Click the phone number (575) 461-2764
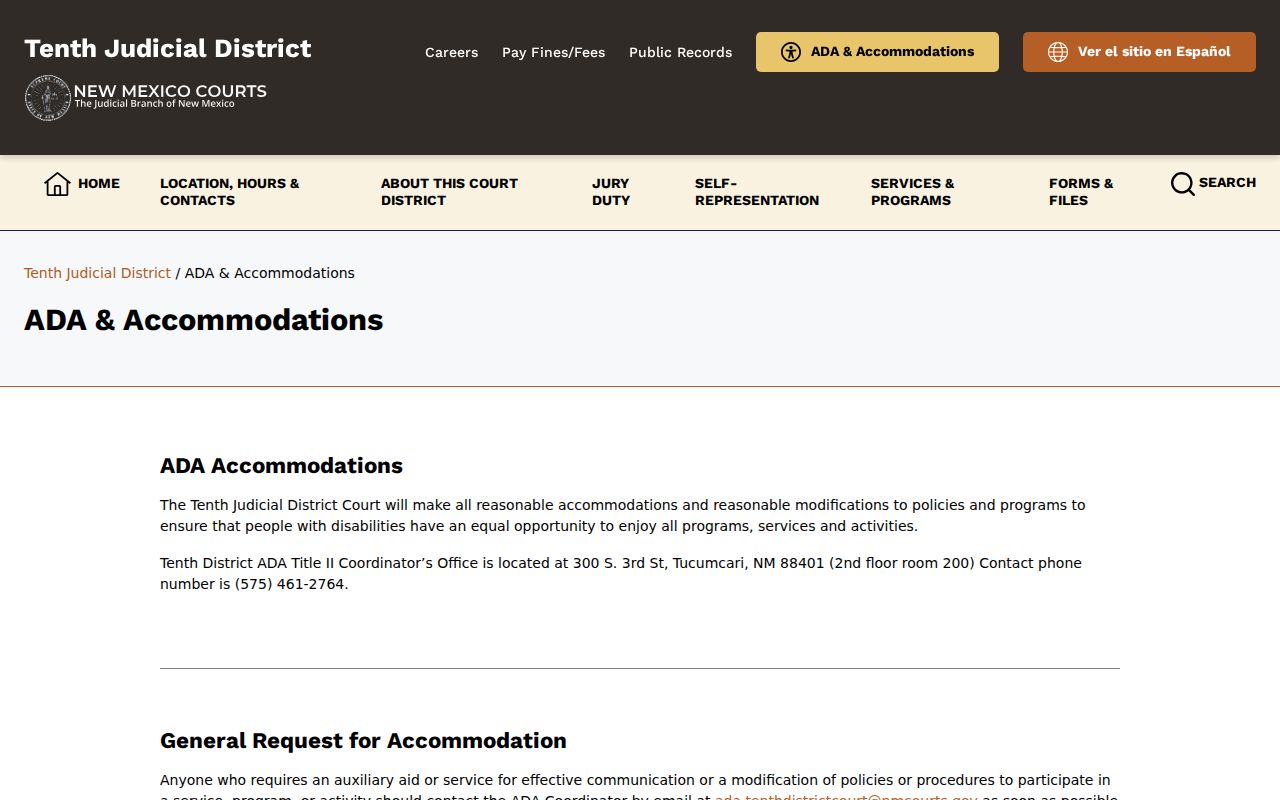Image resolution: width=1280 pixels, height=800 pixels. point(290,584)
